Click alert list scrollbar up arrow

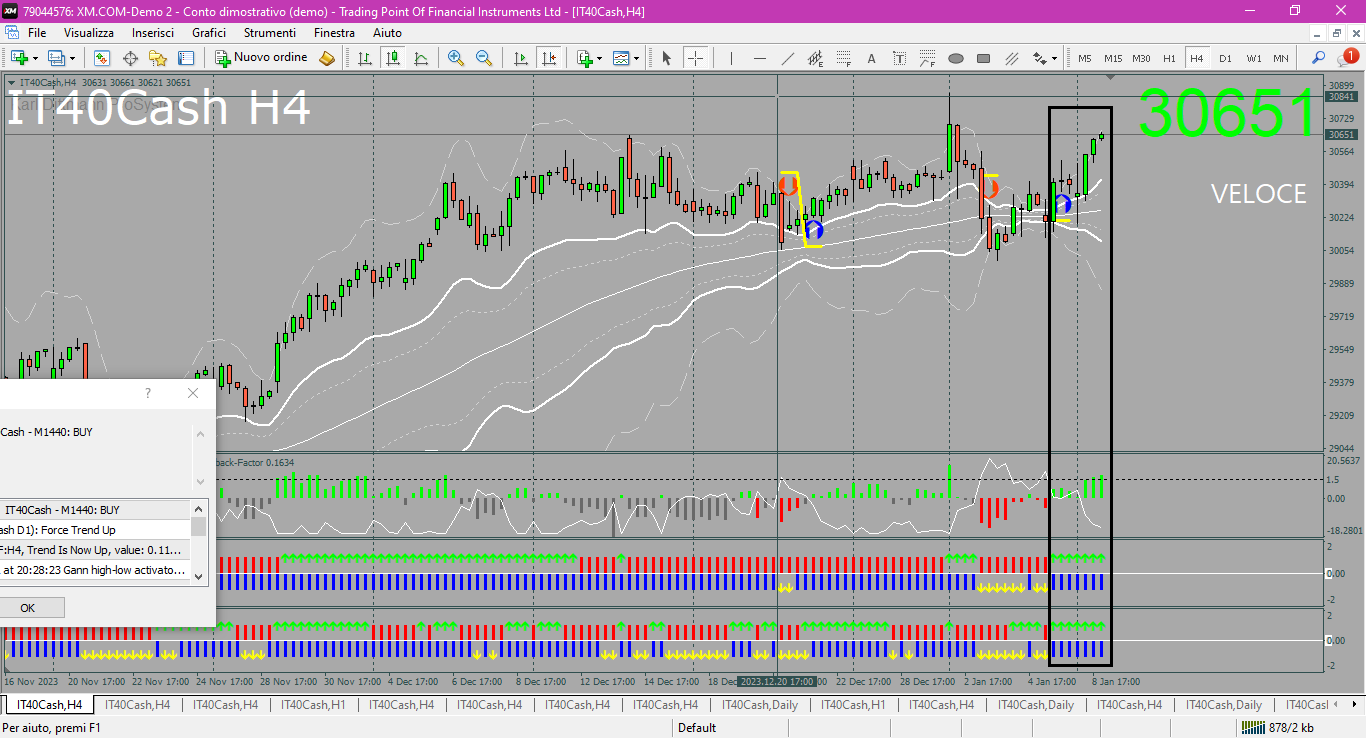[198, 509]
